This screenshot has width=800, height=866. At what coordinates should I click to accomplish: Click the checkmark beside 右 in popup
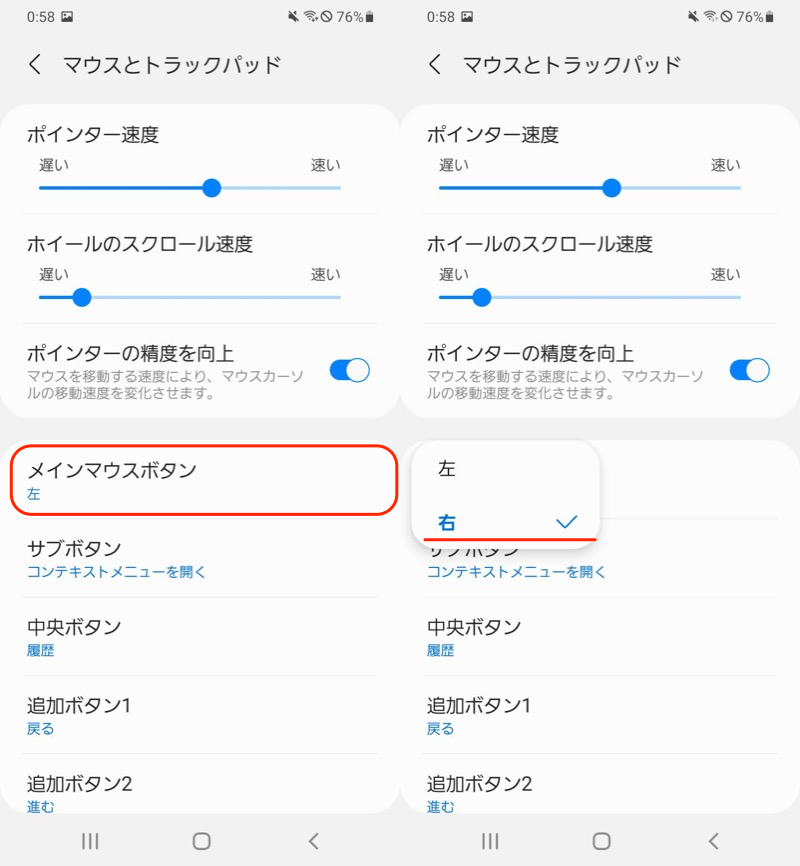[567, 522]
